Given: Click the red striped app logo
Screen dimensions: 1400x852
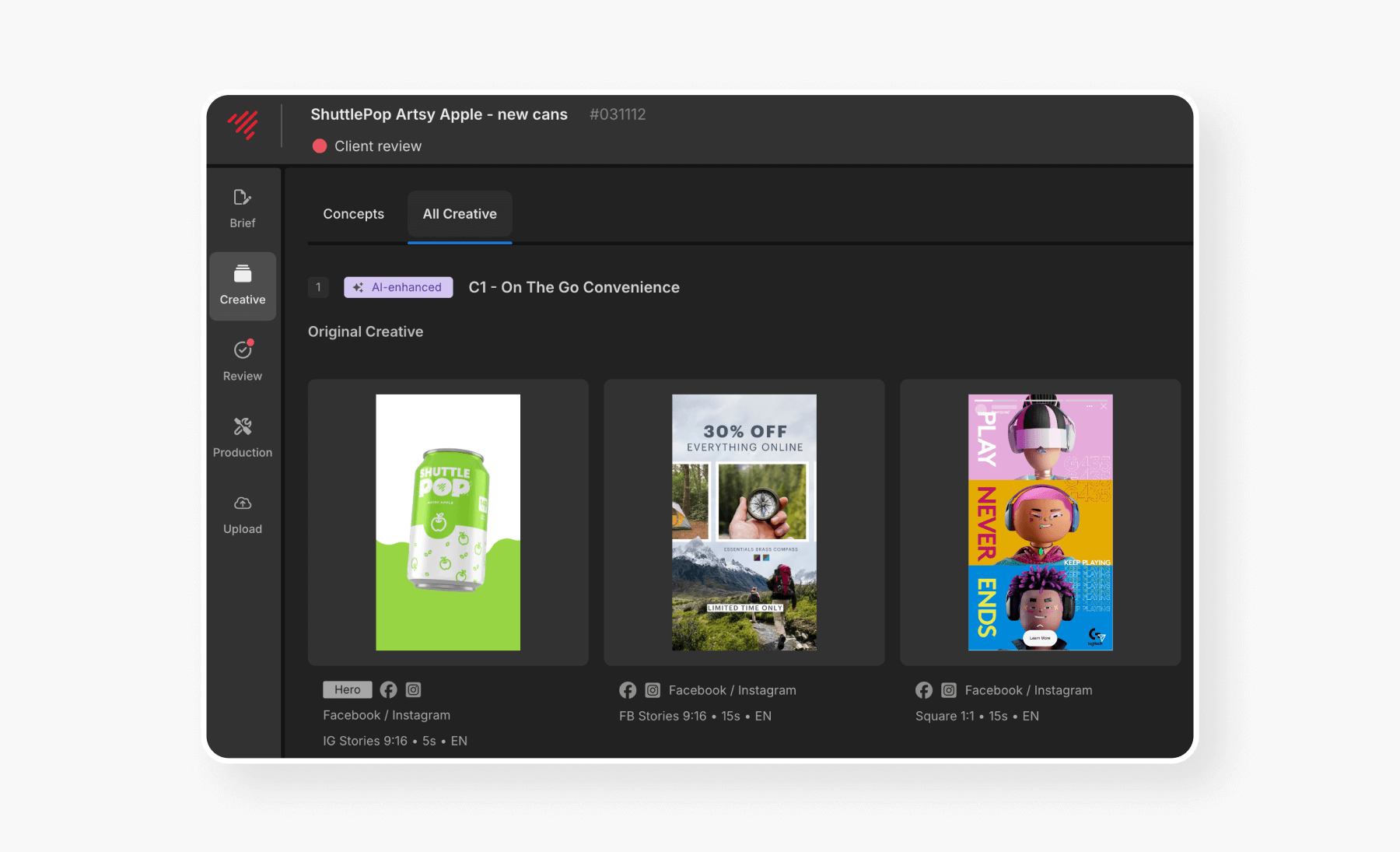Looking at the screenshot, I should point(243,124).
